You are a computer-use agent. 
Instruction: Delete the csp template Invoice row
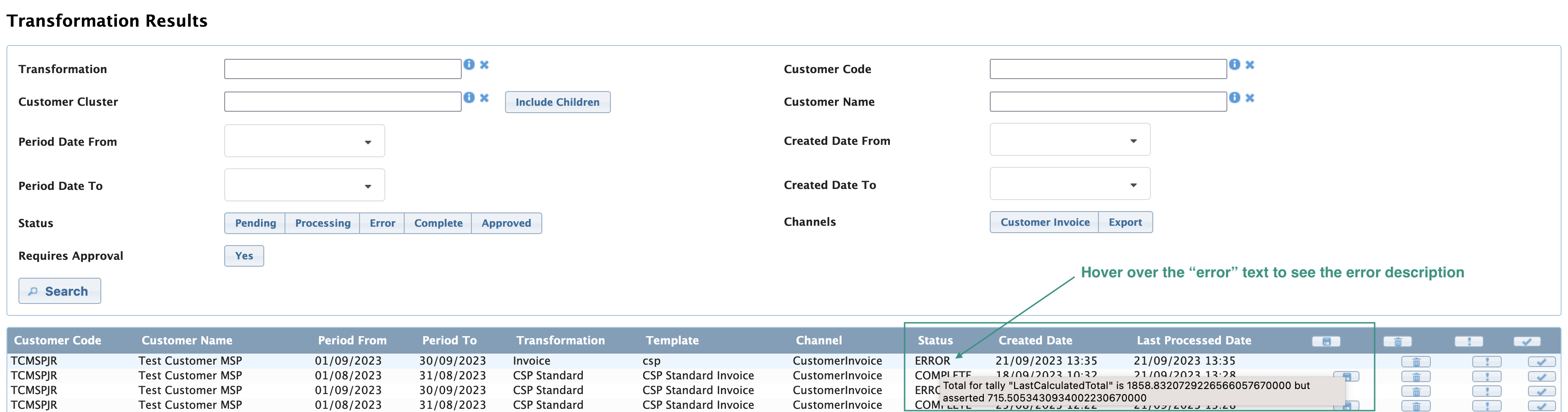click(1416, 361)
